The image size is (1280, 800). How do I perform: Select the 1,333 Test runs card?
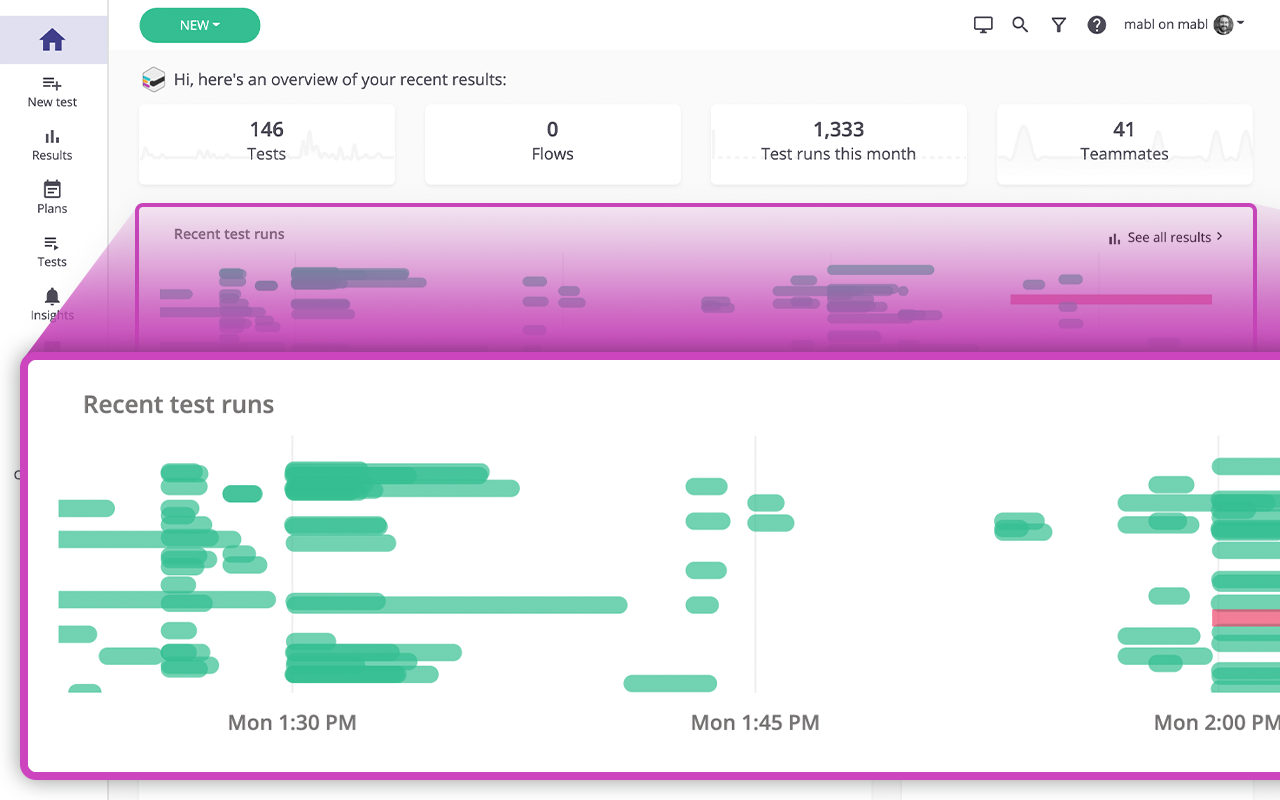(838, 144)
